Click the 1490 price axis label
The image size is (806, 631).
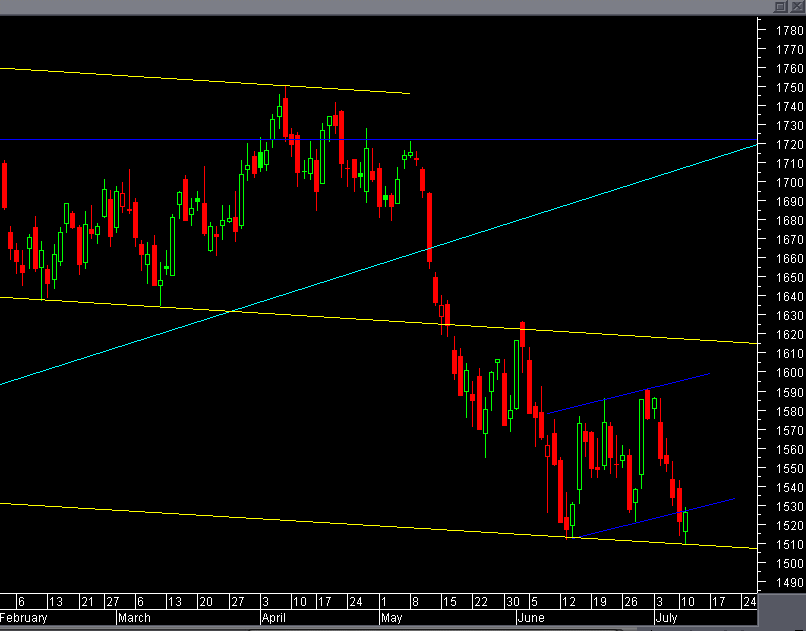tap(789, 583)
